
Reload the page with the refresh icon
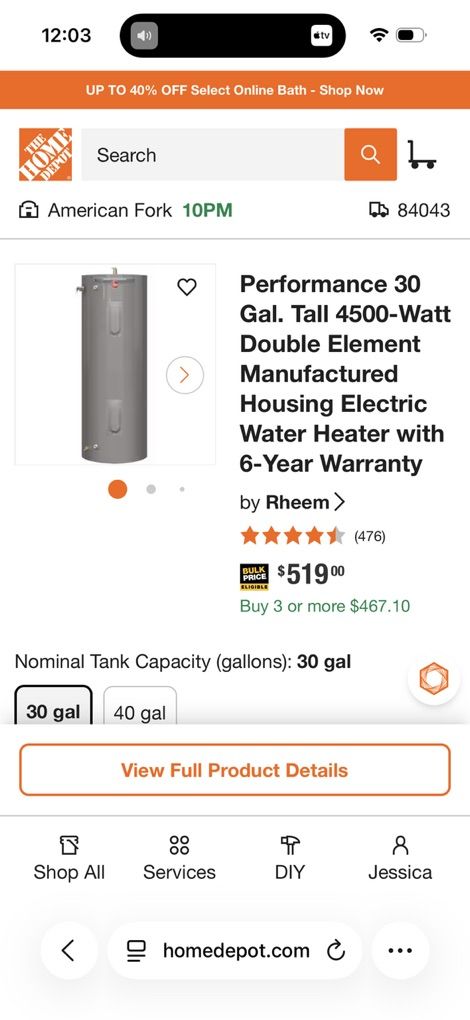[335, 951]
